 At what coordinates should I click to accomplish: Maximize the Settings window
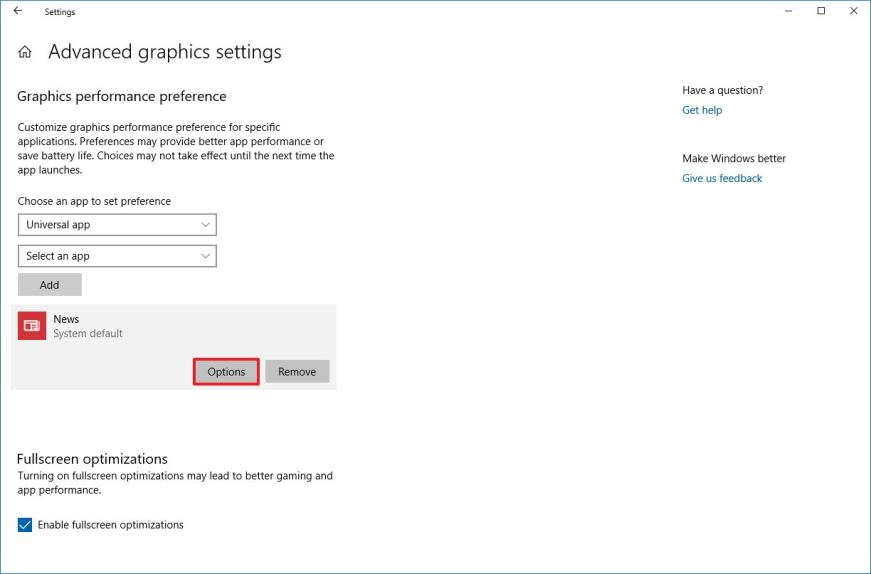coord(821,11)
